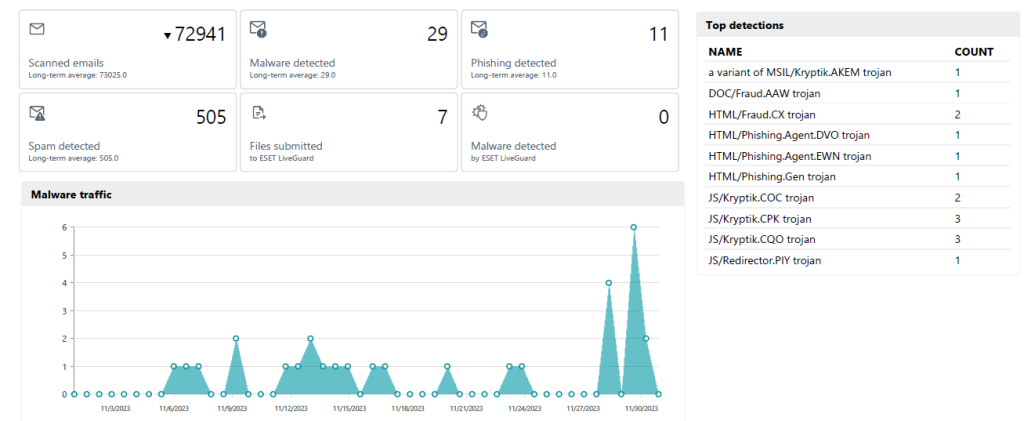The image size is (1024, 421).
Task: Open the JS/Redirector.PIY trojan detection
Action: click(x=765, y=260)
